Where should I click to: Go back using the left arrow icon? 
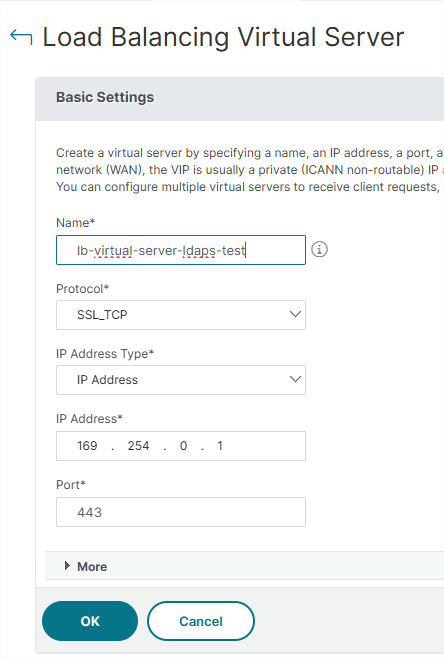click(x=21, y=37)
